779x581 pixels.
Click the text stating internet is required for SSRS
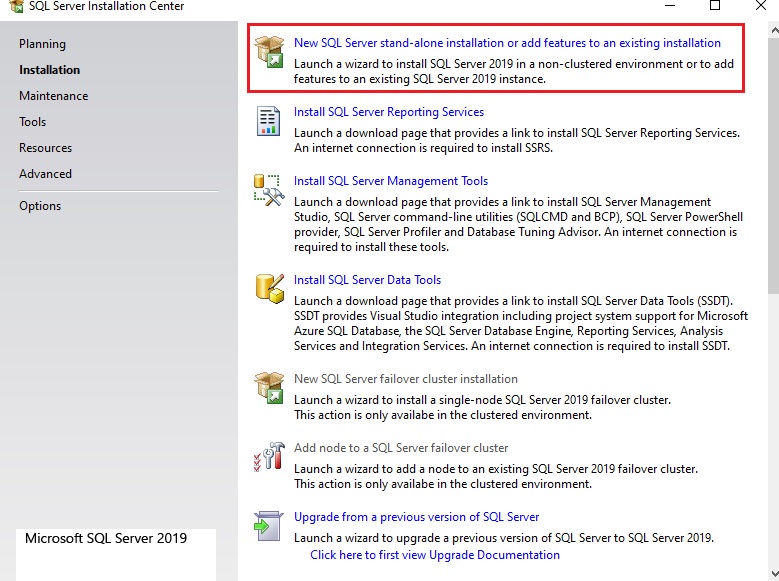click(423, 148)
